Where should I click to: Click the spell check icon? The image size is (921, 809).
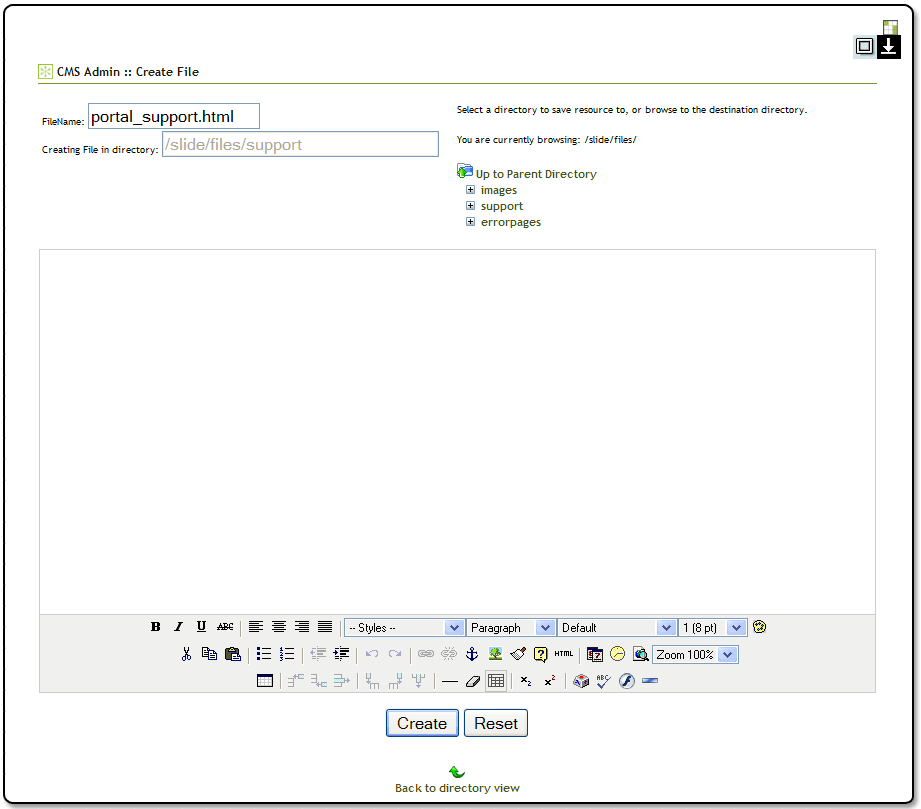pyautogui.click(x=603, y=681)
